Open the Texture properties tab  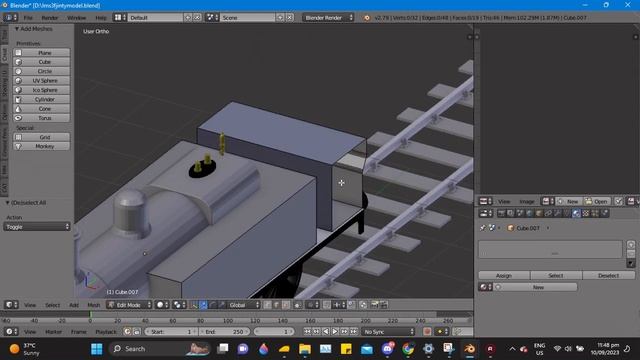pos(585,213)
